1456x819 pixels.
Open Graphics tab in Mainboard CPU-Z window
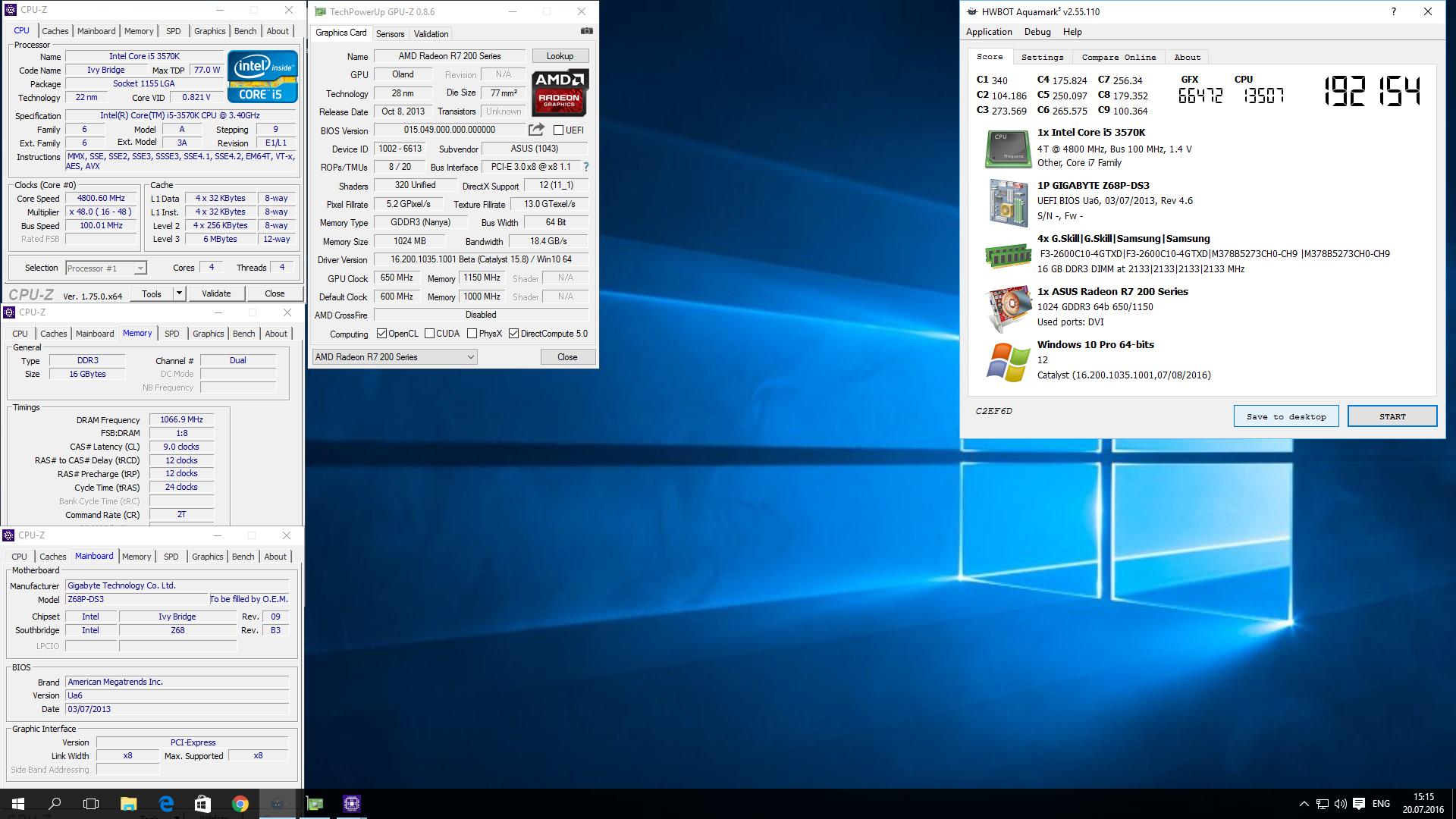pyautogui.click(x=208, y=557)
